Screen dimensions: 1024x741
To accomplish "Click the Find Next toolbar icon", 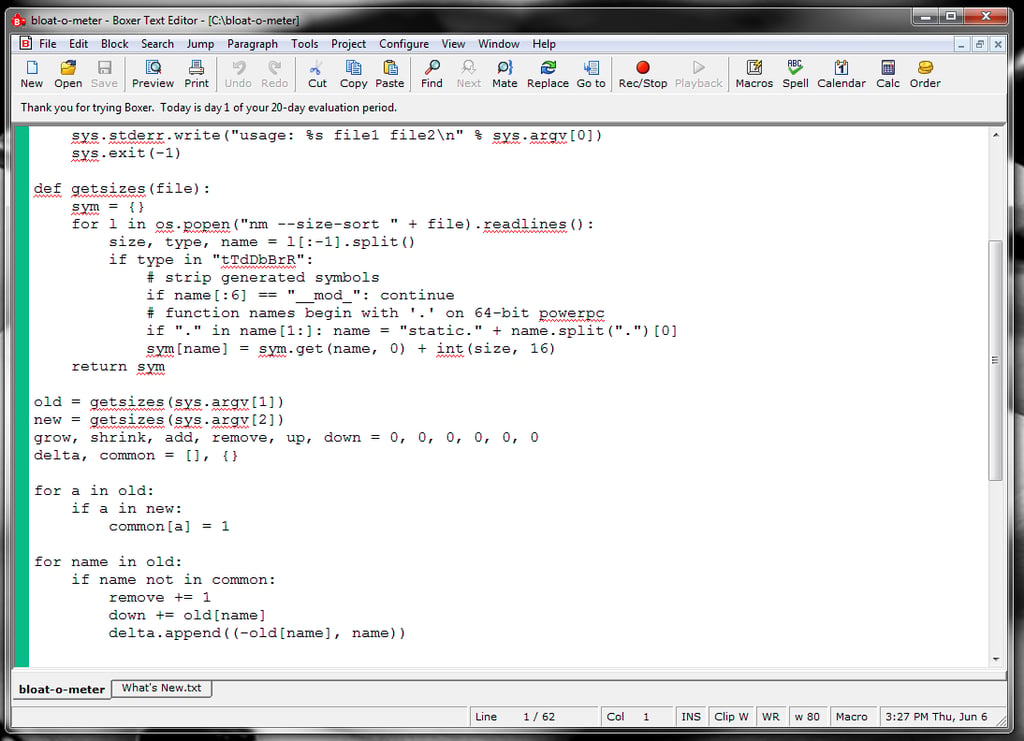I will [x=468, y=74].
